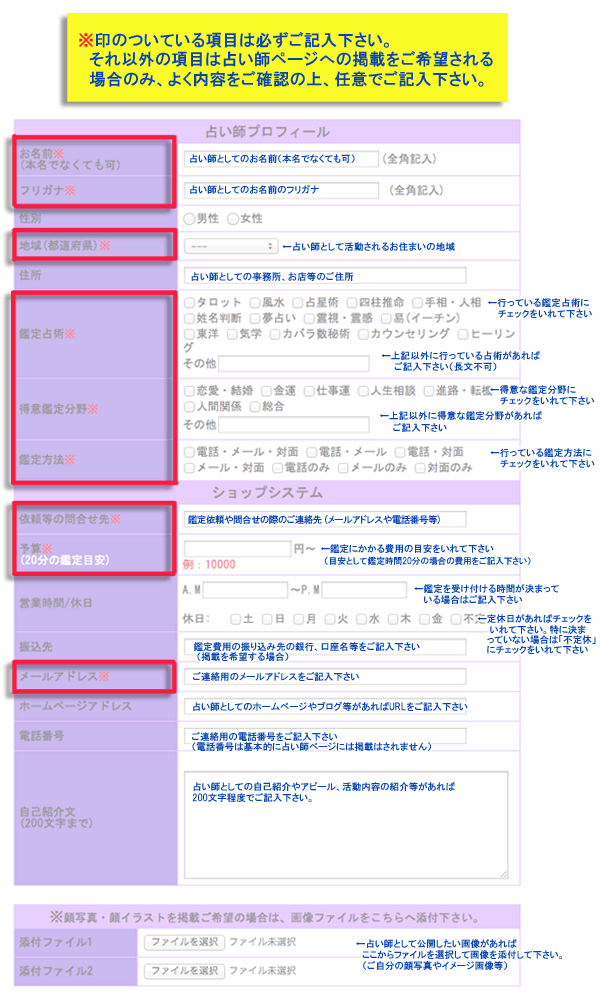This screenshot has height=1000, width=600.
Task: Check the 恋愛・結婚 checkbox
Action: pyautogui.click(x=190, y=391)
